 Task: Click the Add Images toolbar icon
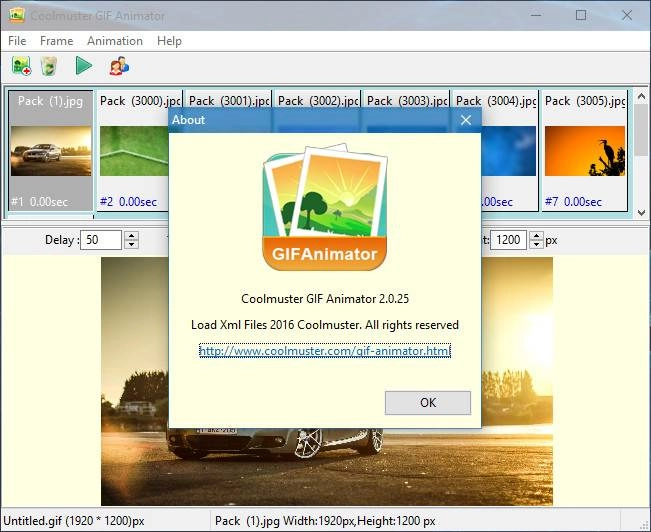(22, 66)
